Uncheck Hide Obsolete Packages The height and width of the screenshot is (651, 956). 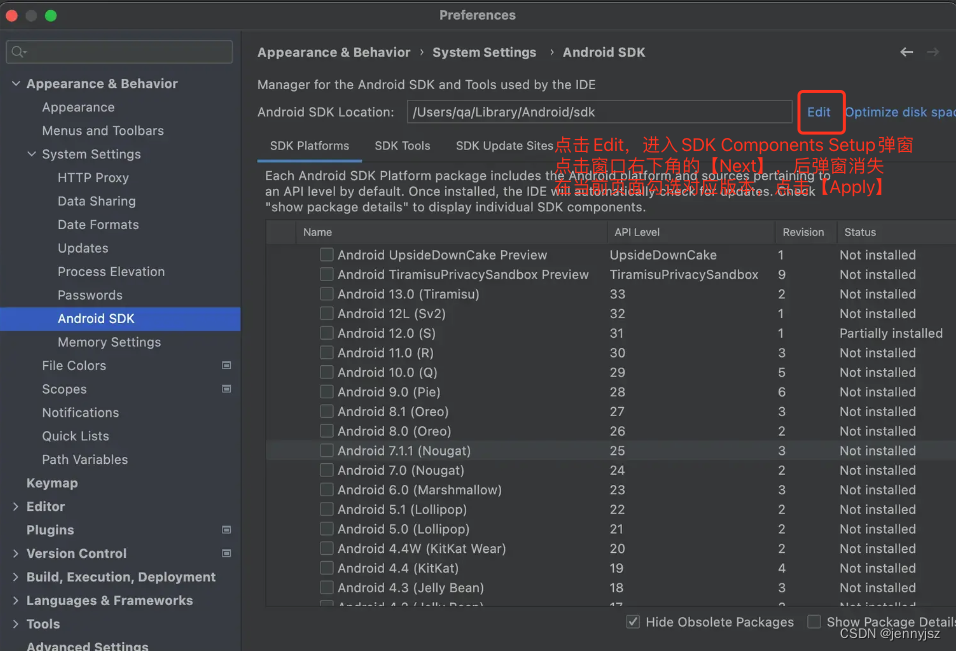(633, 621)
